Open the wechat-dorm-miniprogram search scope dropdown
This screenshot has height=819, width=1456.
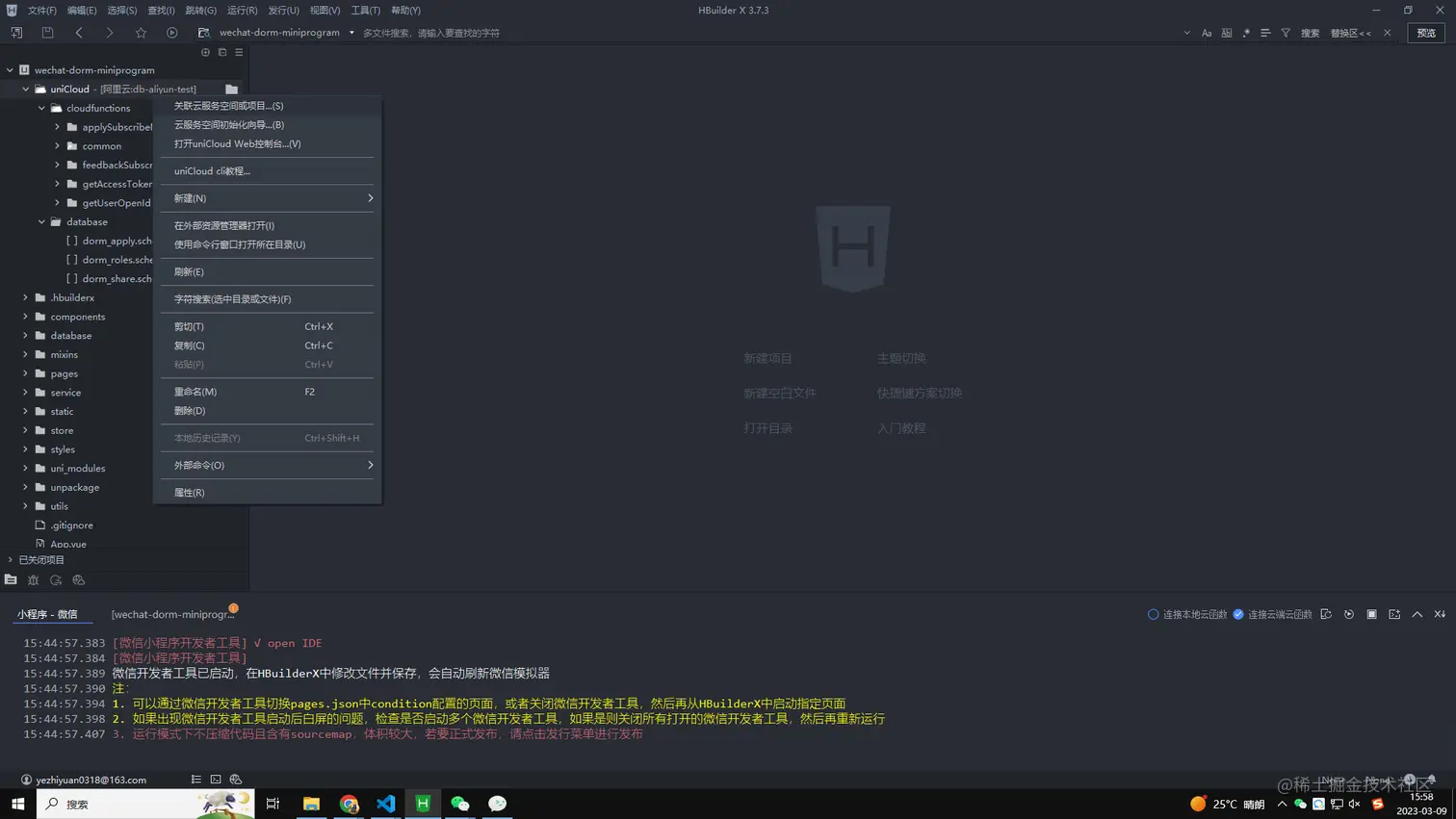pos(351,33)
